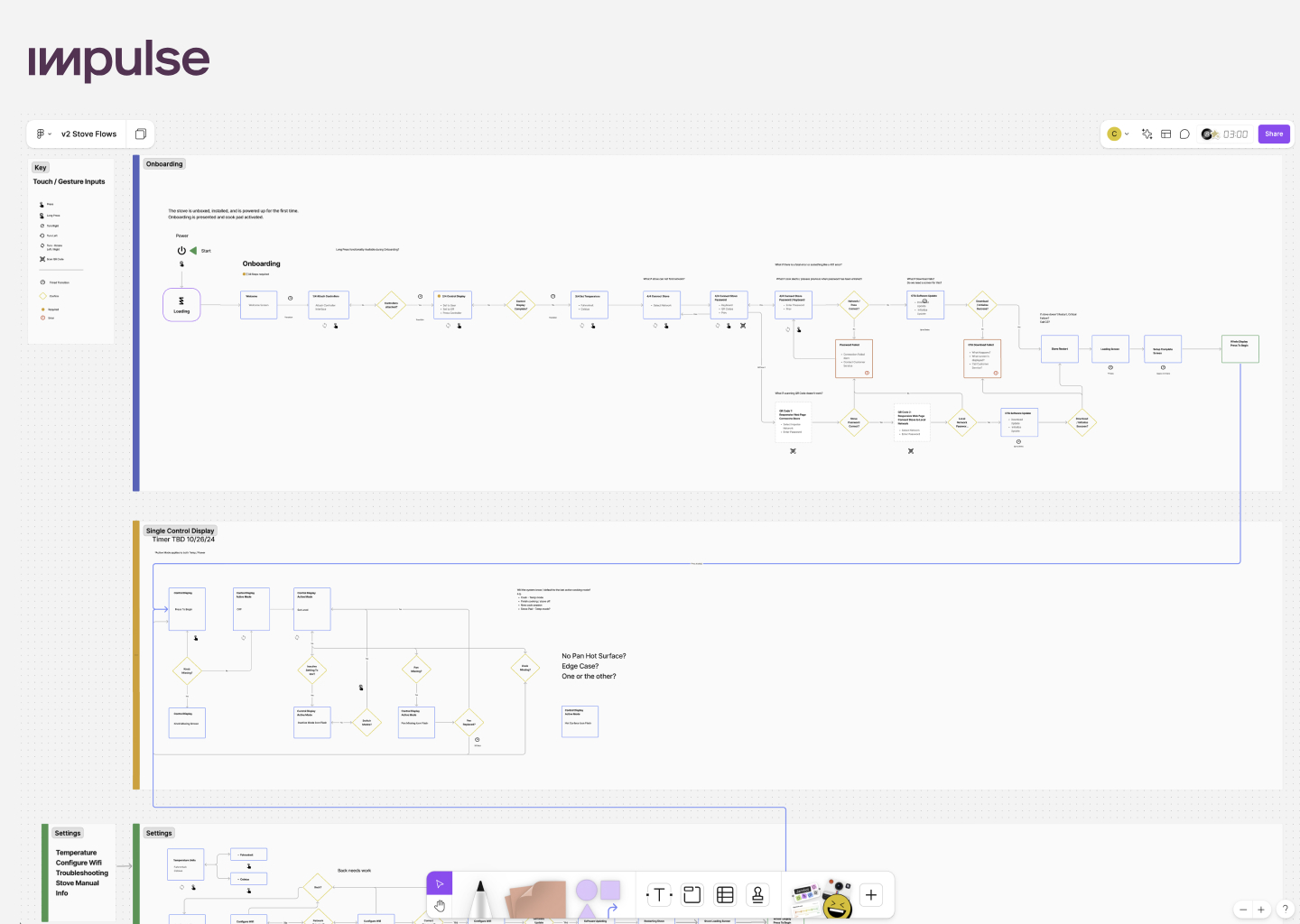This screenshot has width=1300, height=924.
Task: Click the v2 Stove Flows file name
Action: (88, 134)
